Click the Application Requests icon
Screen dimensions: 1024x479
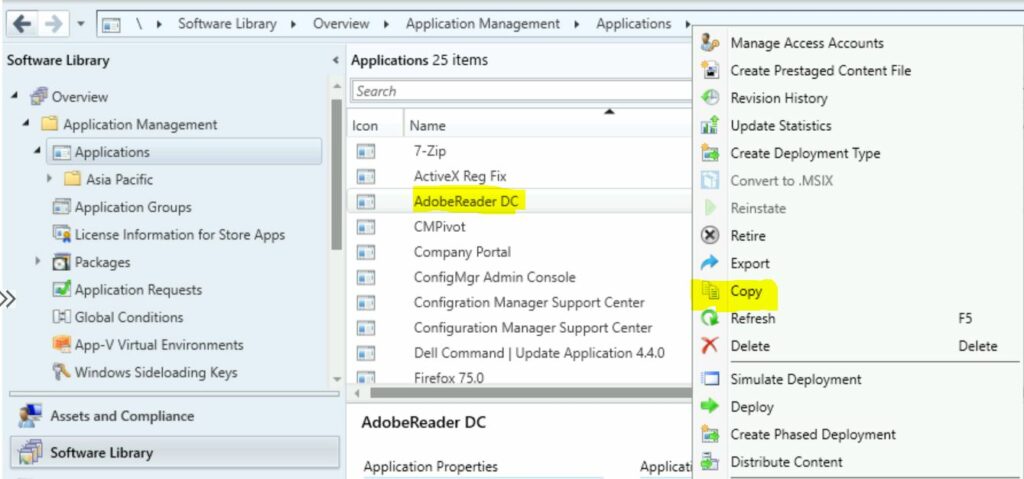(61, 289)
